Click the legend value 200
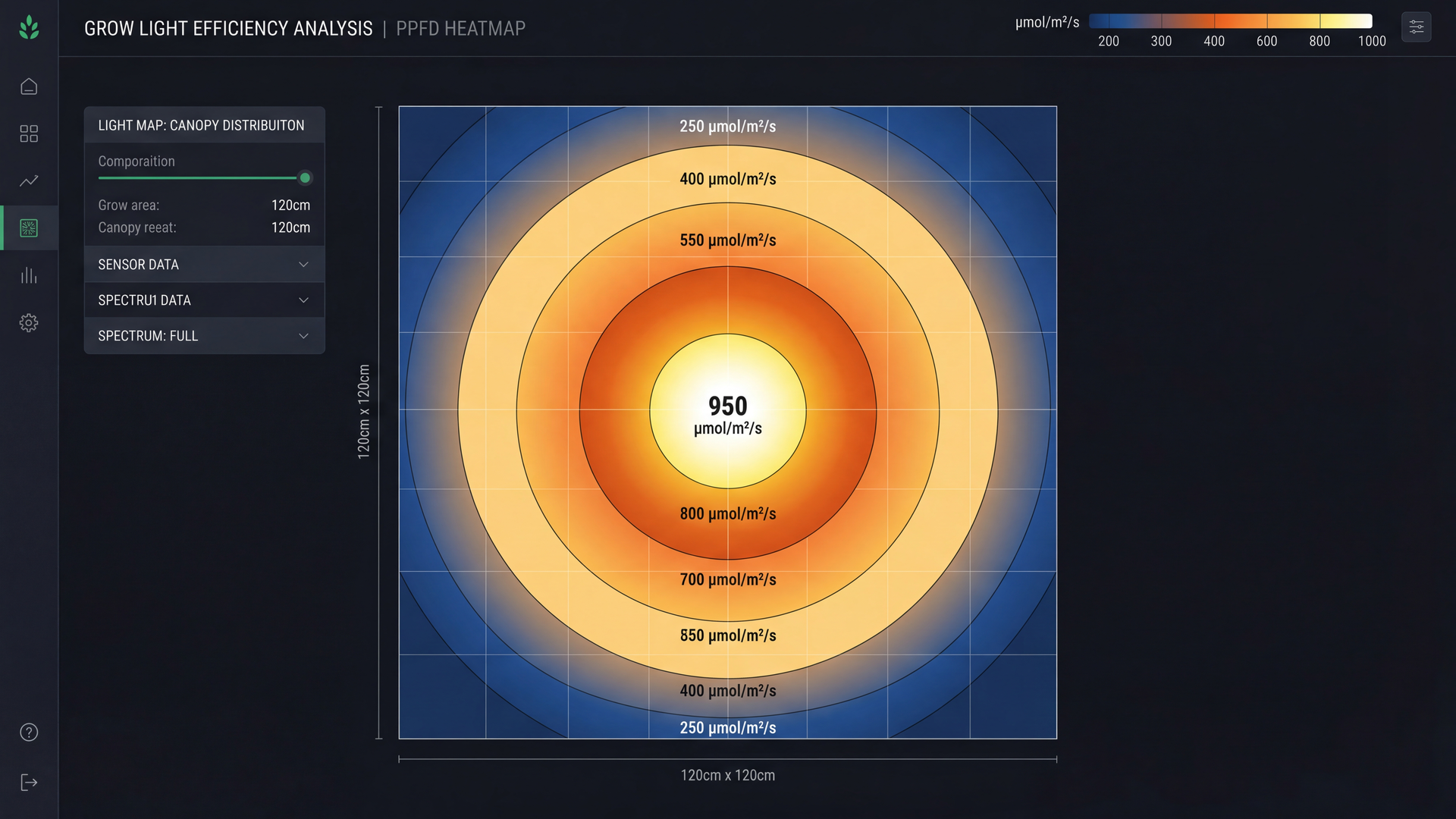 pyautogui.click(x=1109, y=41)
